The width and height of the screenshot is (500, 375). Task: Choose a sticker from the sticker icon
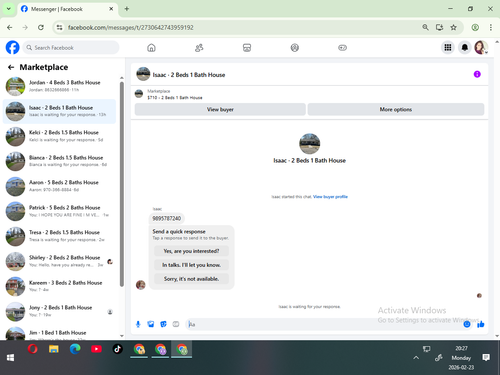[x=163, y=324]
